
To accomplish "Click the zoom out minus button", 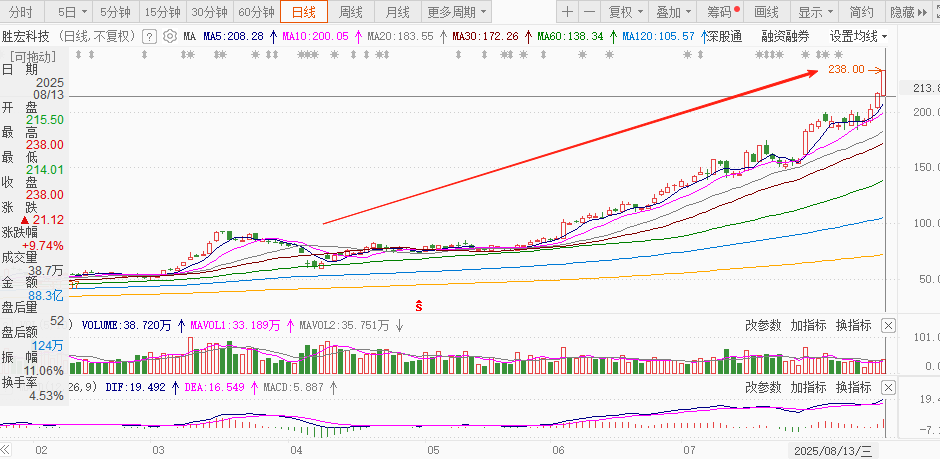I will pos(590,12).
